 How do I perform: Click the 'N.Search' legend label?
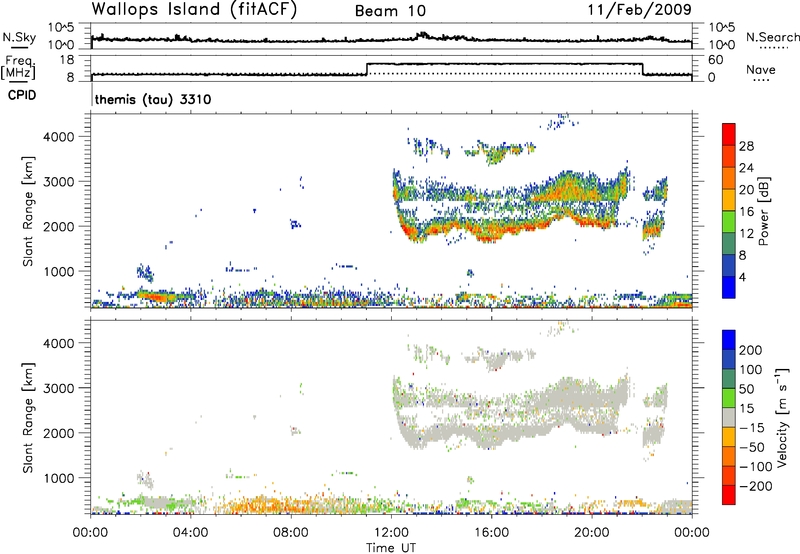(x=773, y=37)
